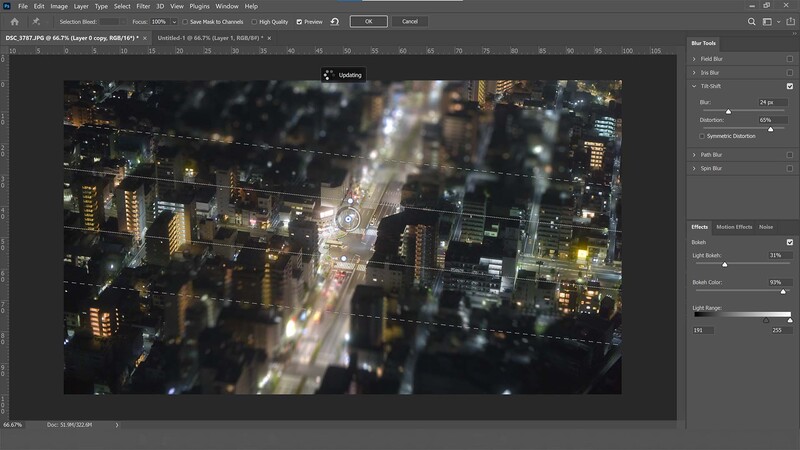Expand the Path Blur section
800x450 pixels.
tap(694, 155)
